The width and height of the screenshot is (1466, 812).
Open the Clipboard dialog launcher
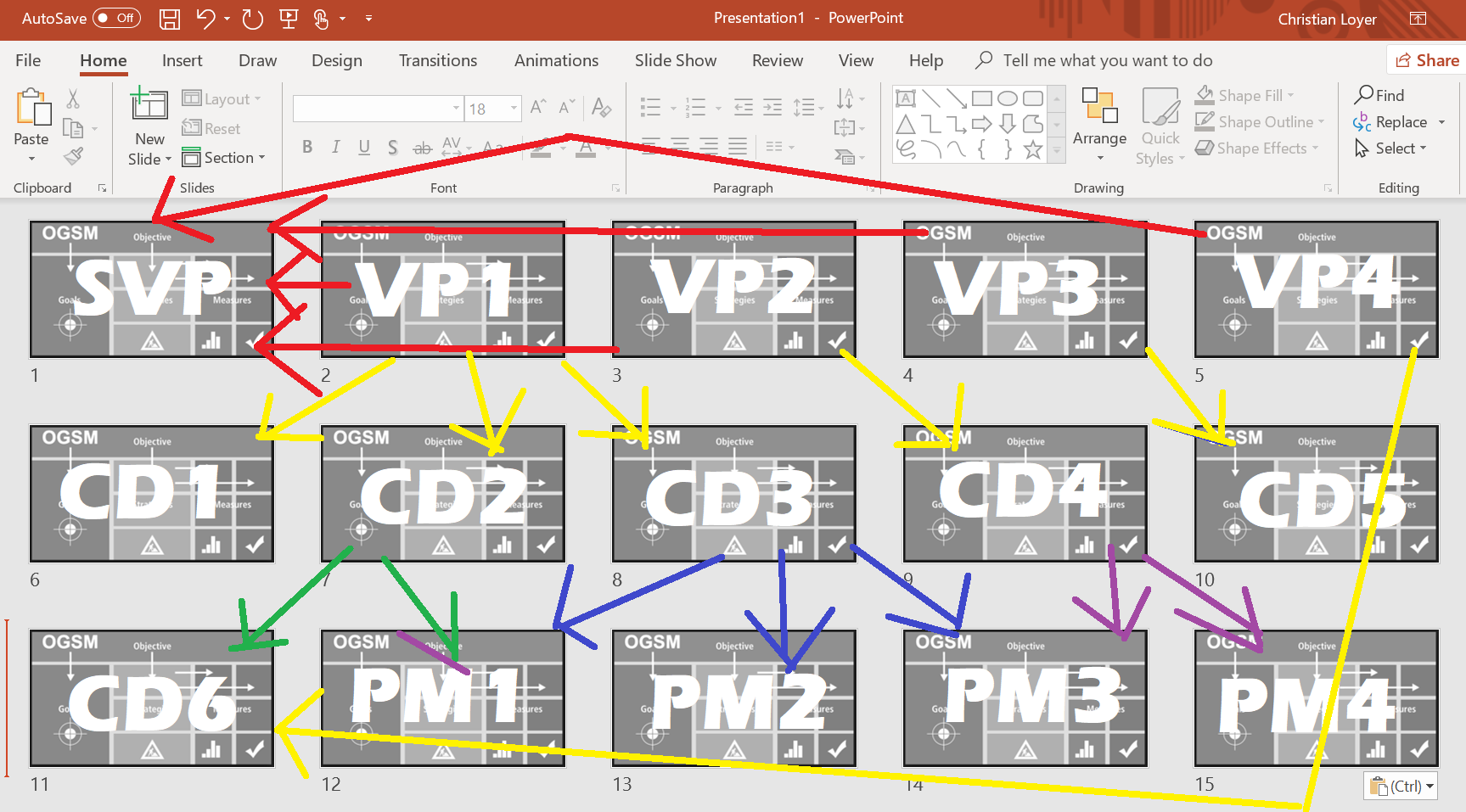tap(102, 188)
